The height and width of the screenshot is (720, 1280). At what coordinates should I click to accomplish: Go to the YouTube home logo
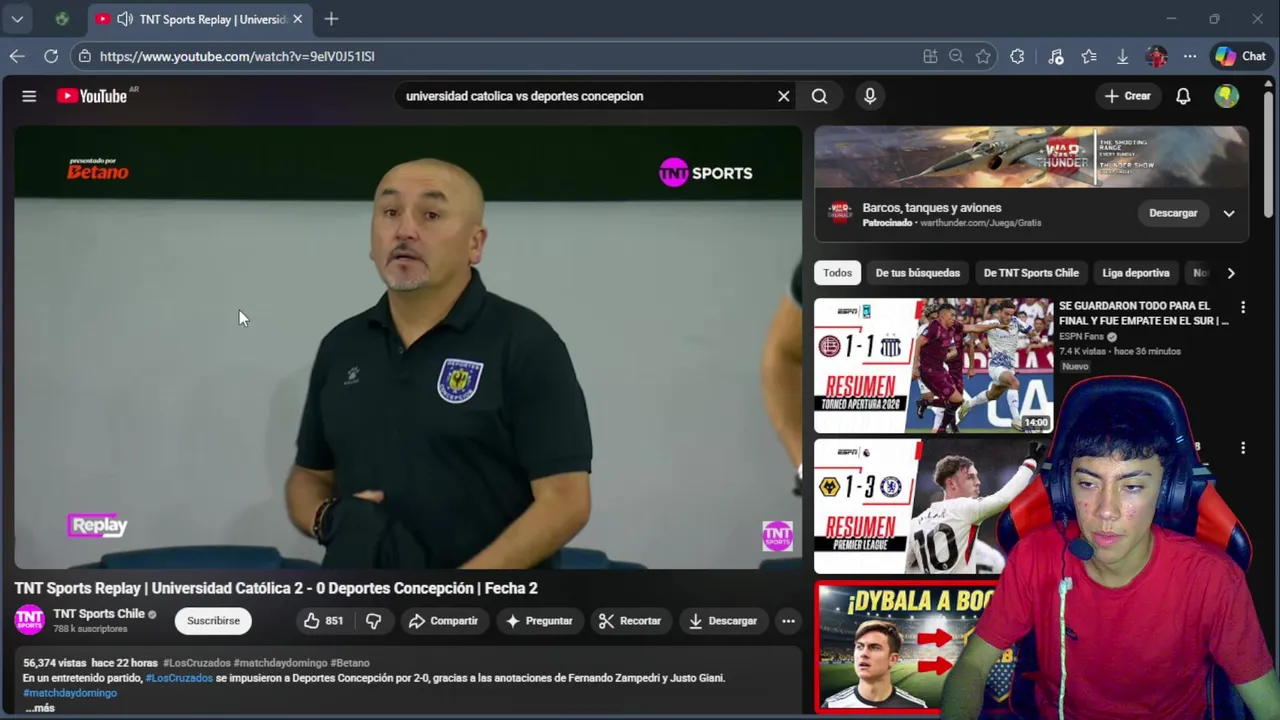[91, 96]
